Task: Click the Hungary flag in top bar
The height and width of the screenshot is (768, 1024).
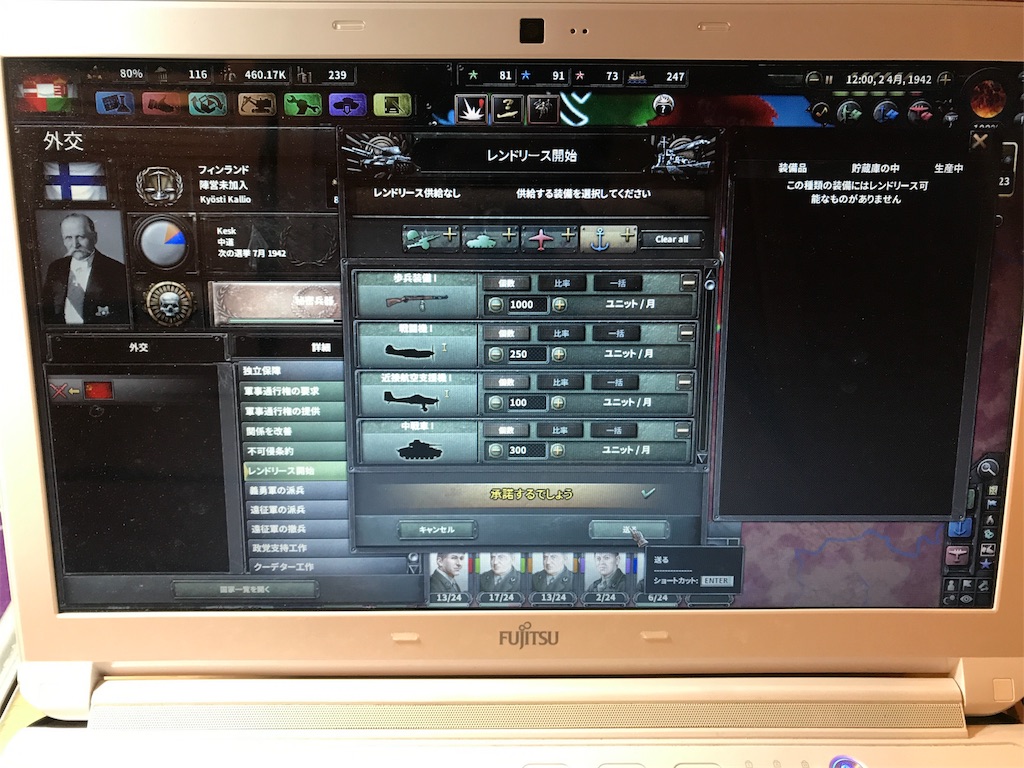Action: (47, 95)
